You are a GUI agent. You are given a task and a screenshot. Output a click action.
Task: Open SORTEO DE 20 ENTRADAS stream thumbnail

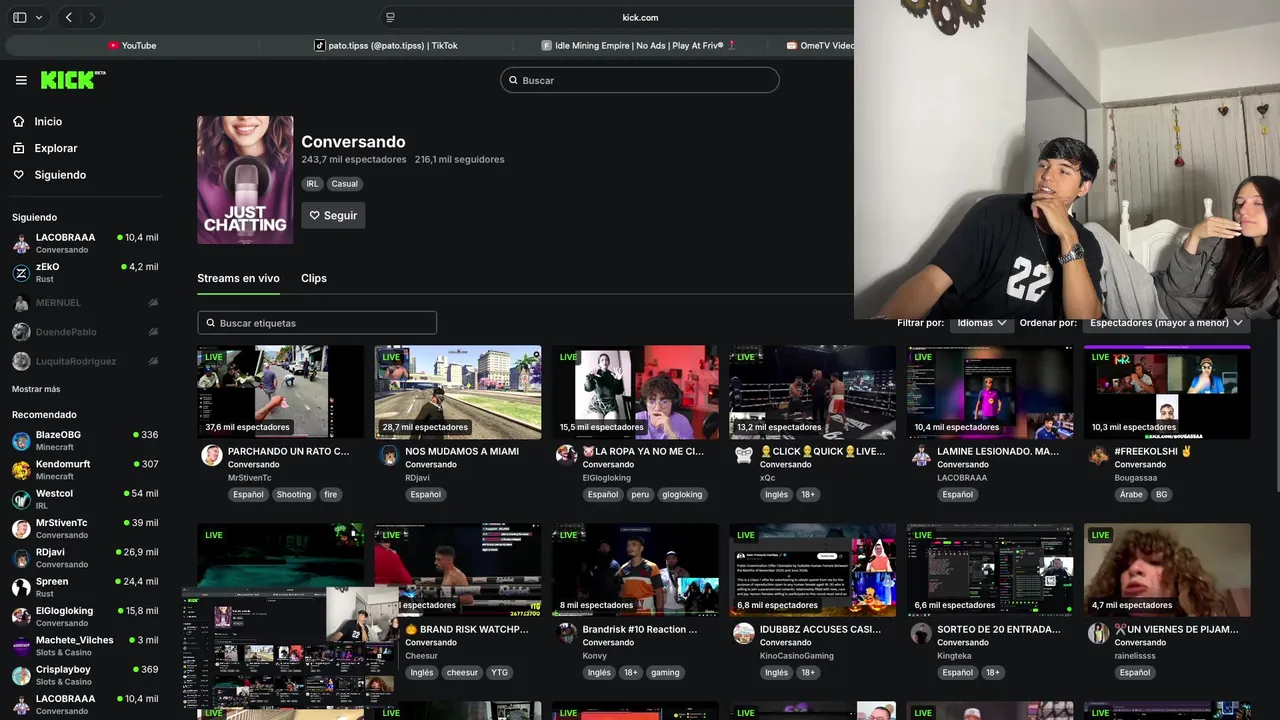click(x=990, y=570)
